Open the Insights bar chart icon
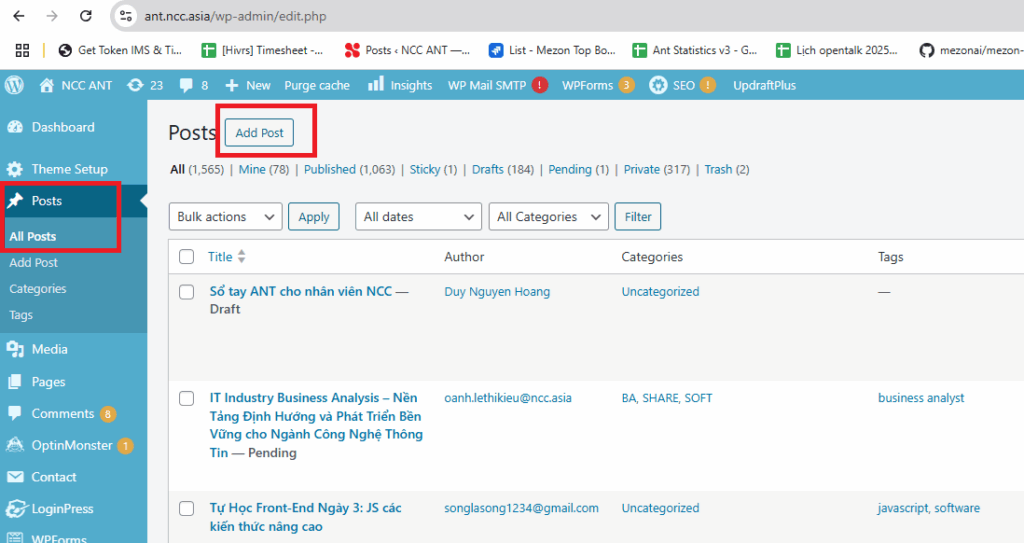Image resolution: width=1024 pixels, height=543 pixels. (376, 84)
